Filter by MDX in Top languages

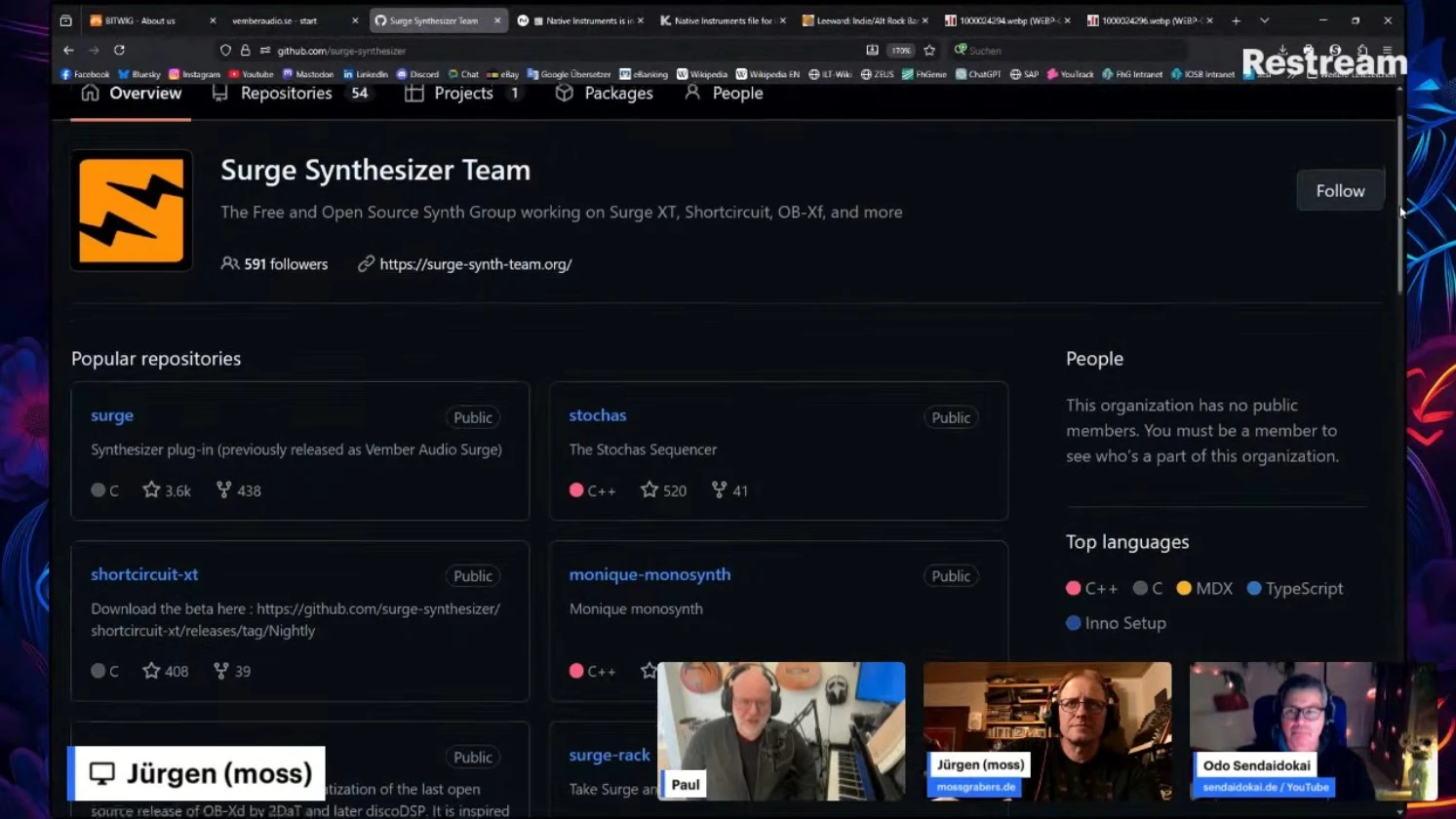(x=1204, y=589)
